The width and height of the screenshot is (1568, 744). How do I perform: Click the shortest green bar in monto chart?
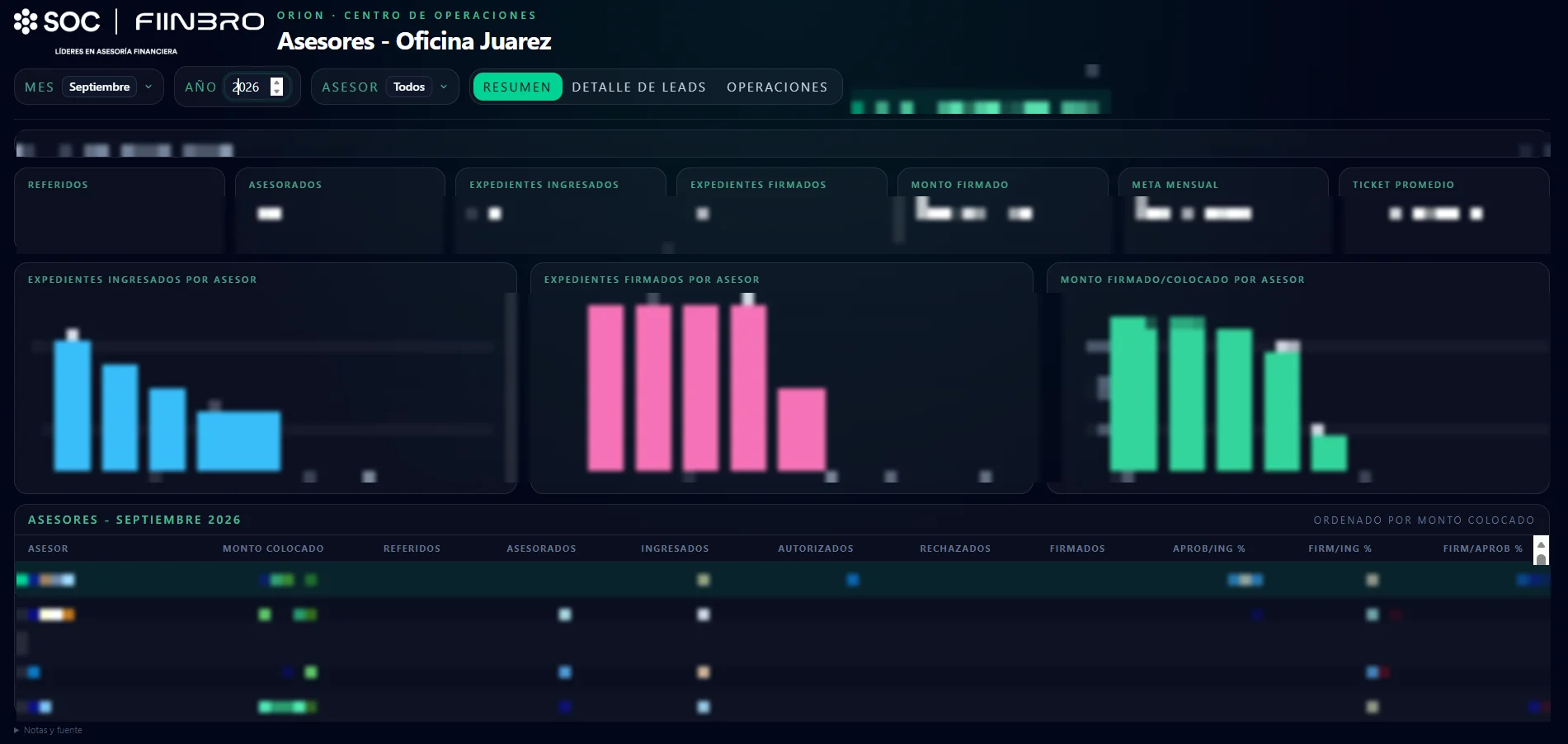coord(1330,453)
